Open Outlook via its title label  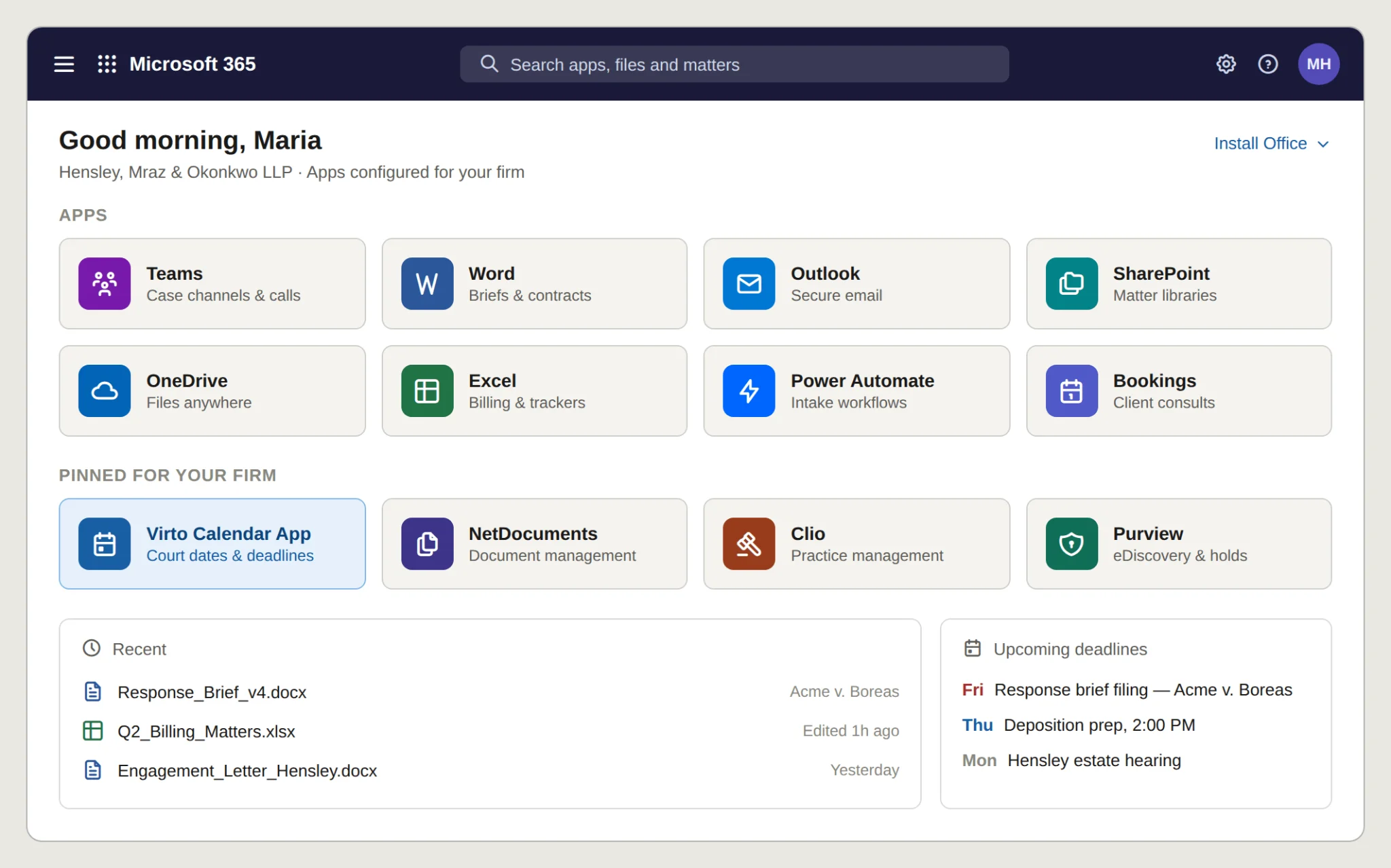click(x=825, y=273)
